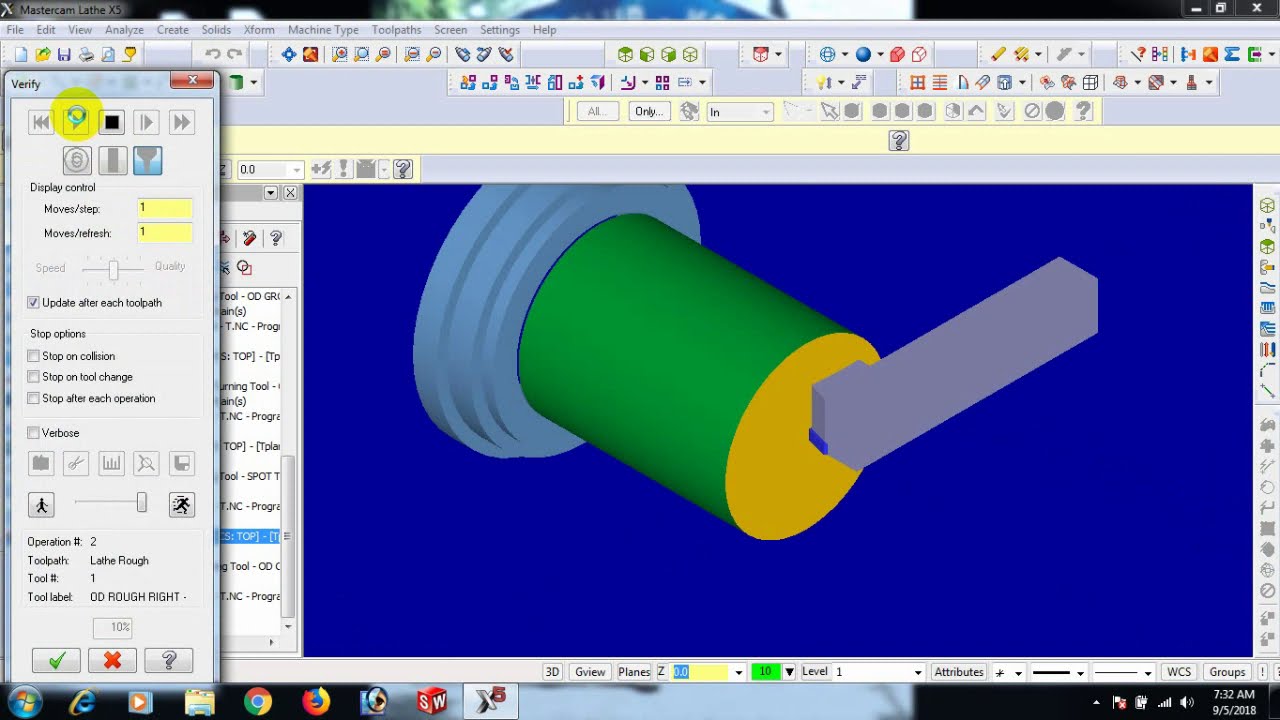Click the fast running-person speed icon
Viewport: 1280px width, 720px height.
181,505
